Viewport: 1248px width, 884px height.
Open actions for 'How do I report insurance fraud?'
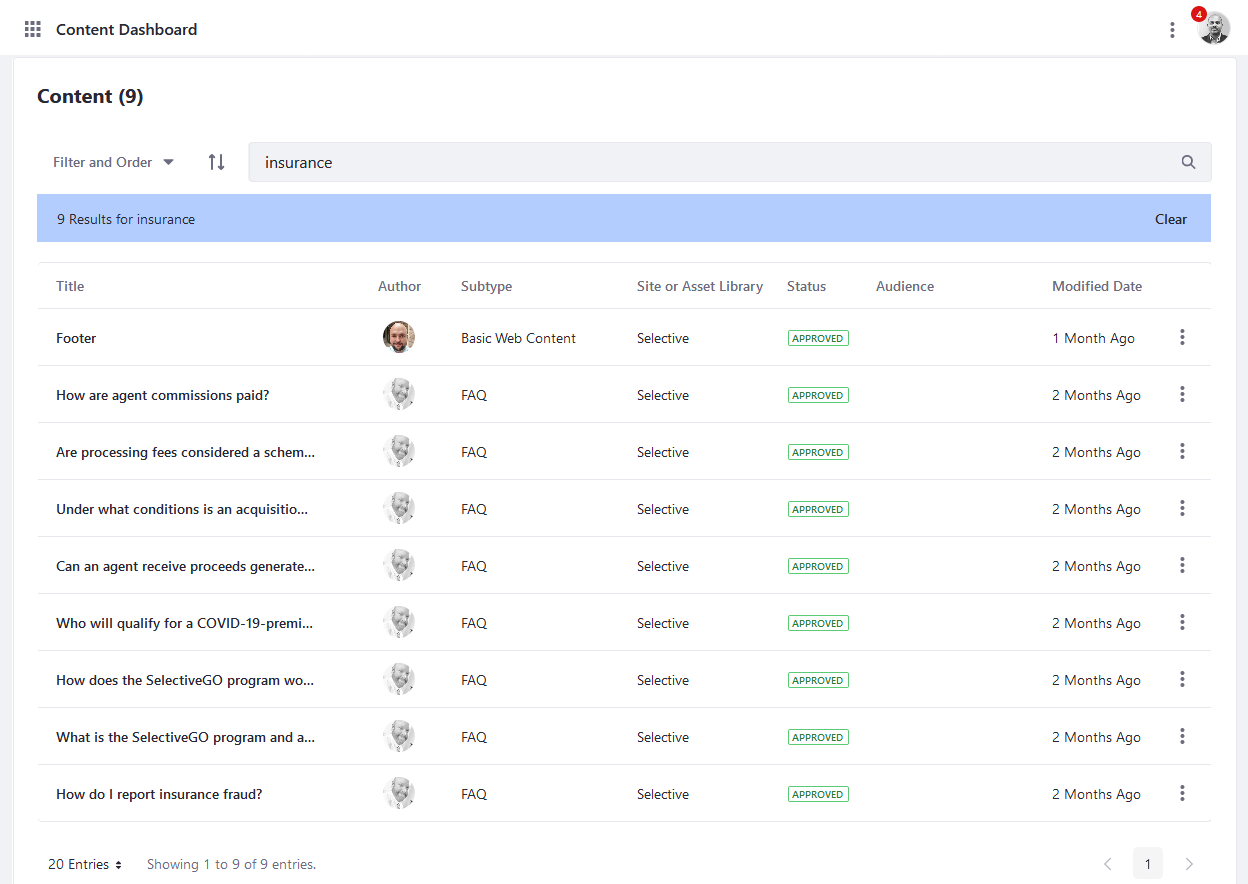pyautogui.click(x=1182, y=794)
